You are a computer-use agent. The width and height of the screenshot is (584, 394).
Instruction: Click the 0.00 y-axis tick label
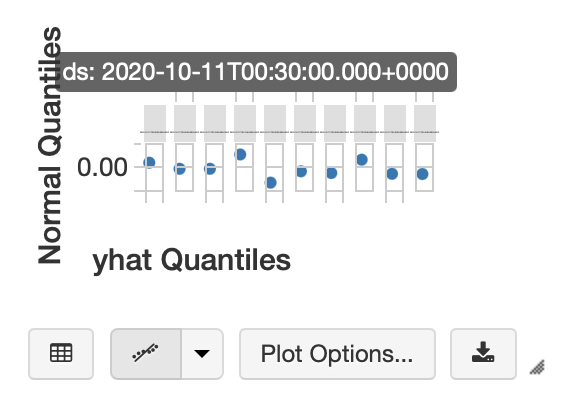[x=102, y=167]
